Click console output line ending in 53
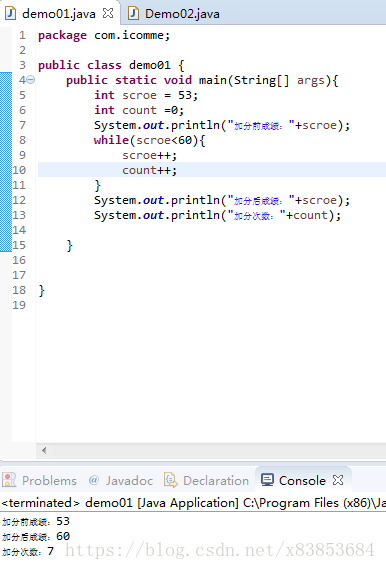This screenshot has width=386, height=570. pyautogui.click(x=36, y=522)
